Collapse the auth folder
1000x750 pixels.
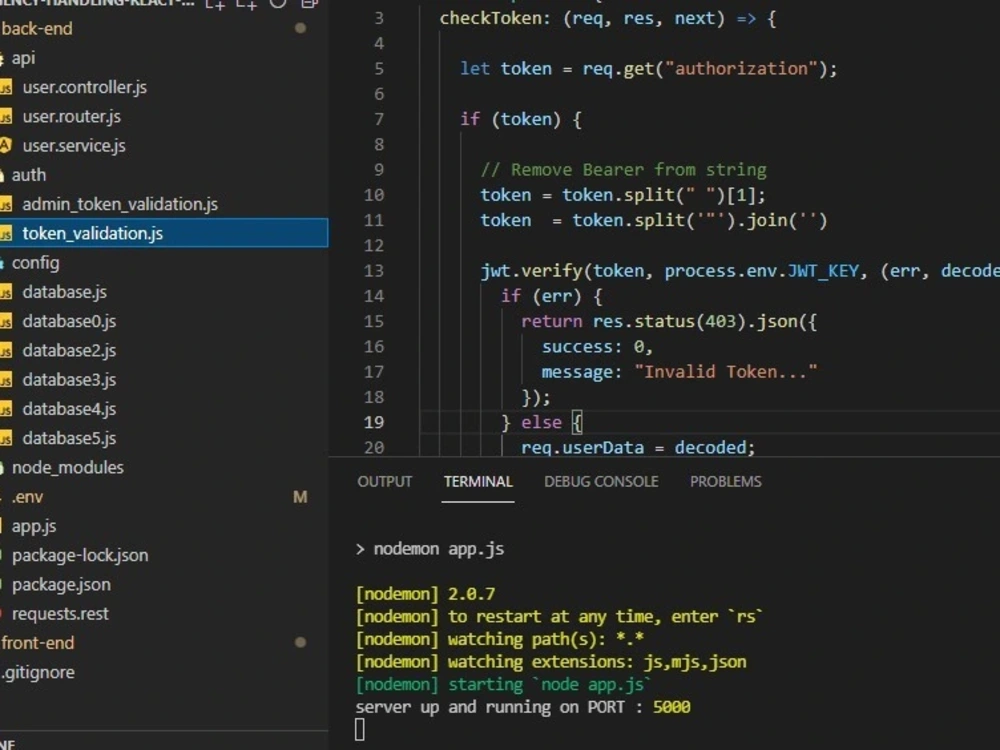[28, 175]
